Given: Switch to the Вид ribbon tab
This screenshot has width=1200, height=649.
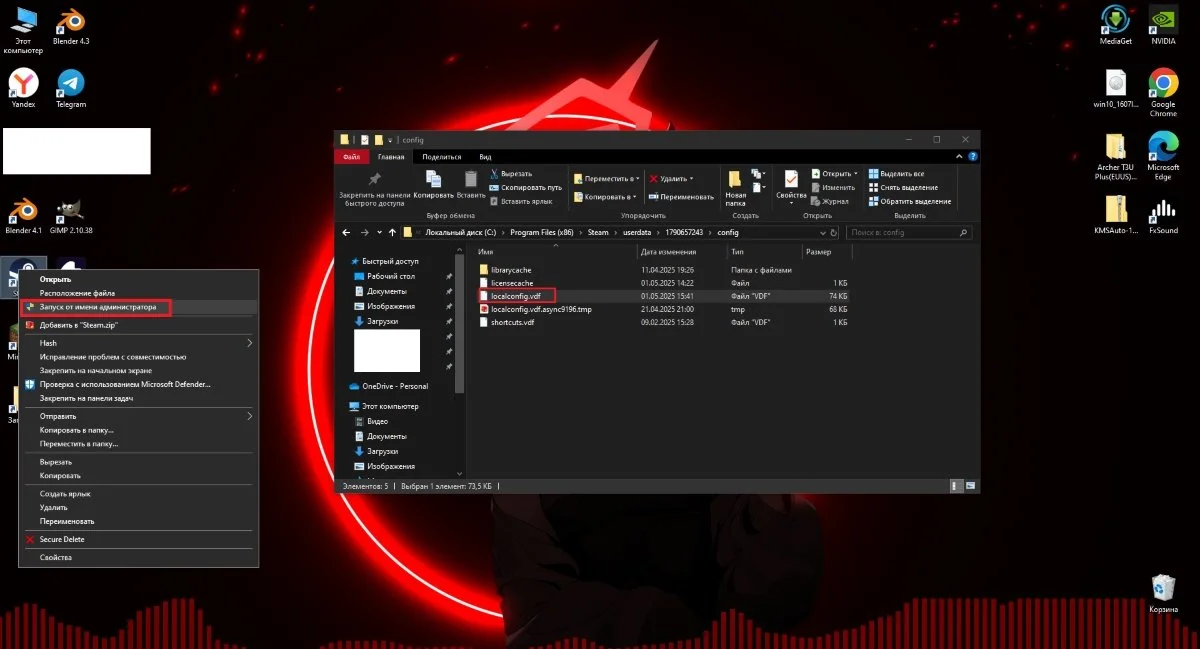Looking at the screenshot, I should 485,156.
